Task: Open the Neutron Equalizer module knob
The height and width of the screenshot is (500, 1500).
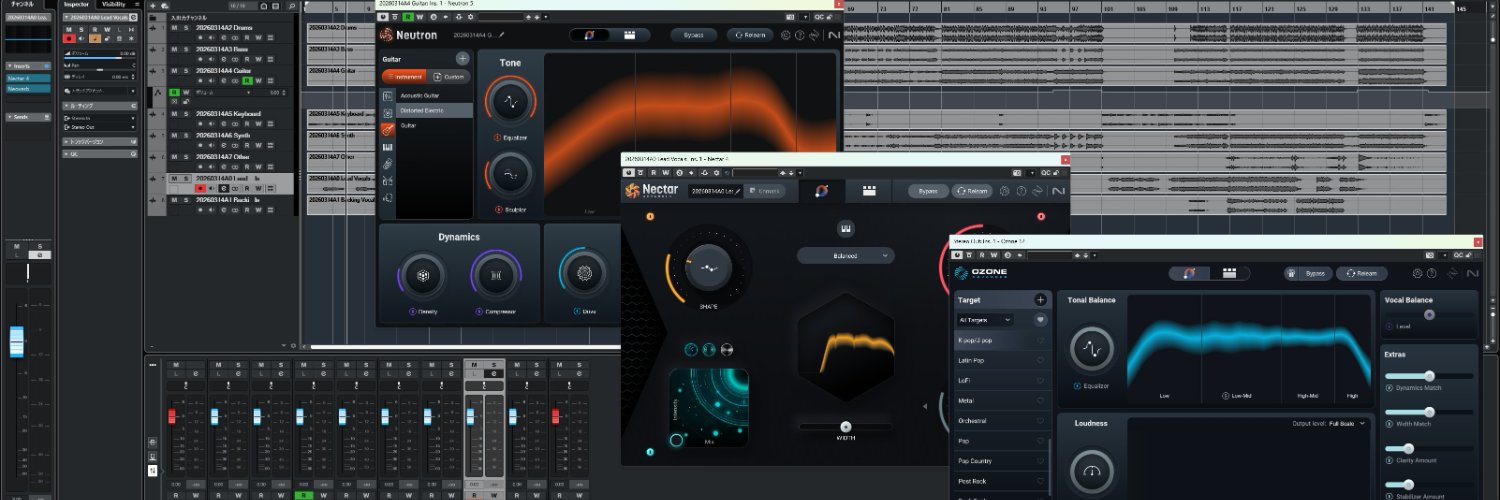Action: 511,103
